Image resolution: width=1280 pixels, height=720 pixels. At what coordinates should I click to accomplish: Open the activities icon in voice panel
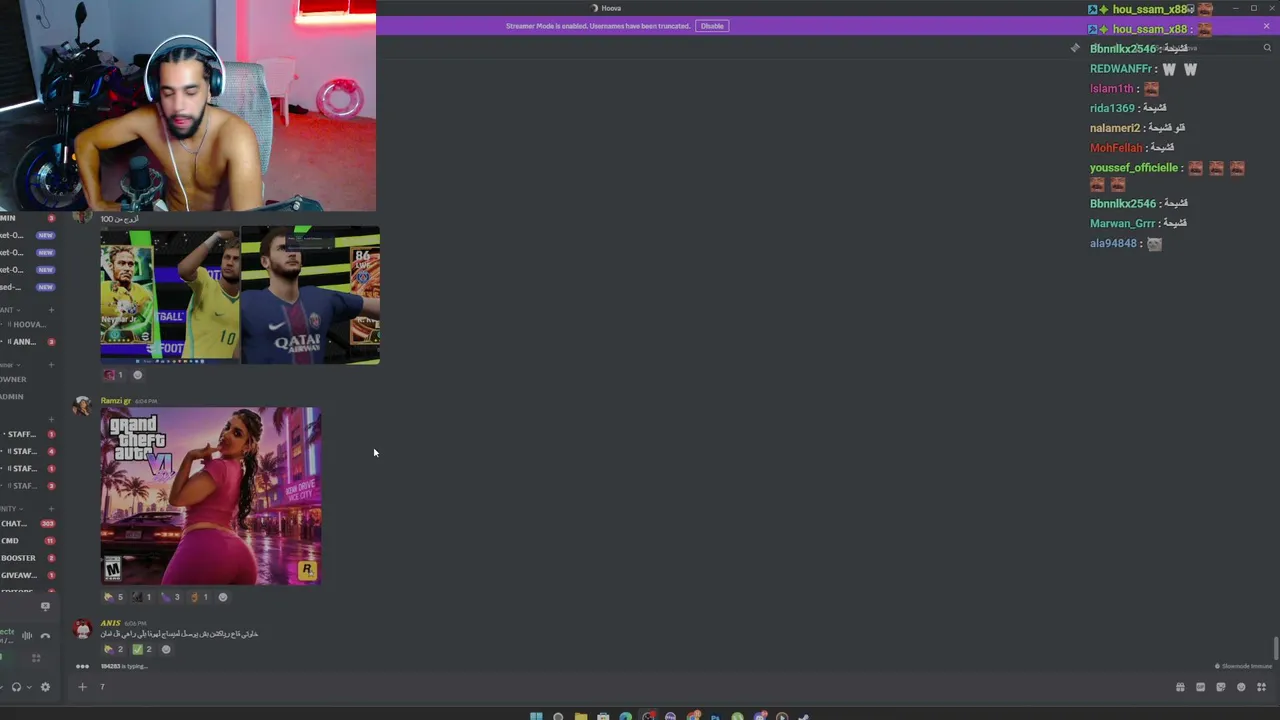[x=36, y=658]
